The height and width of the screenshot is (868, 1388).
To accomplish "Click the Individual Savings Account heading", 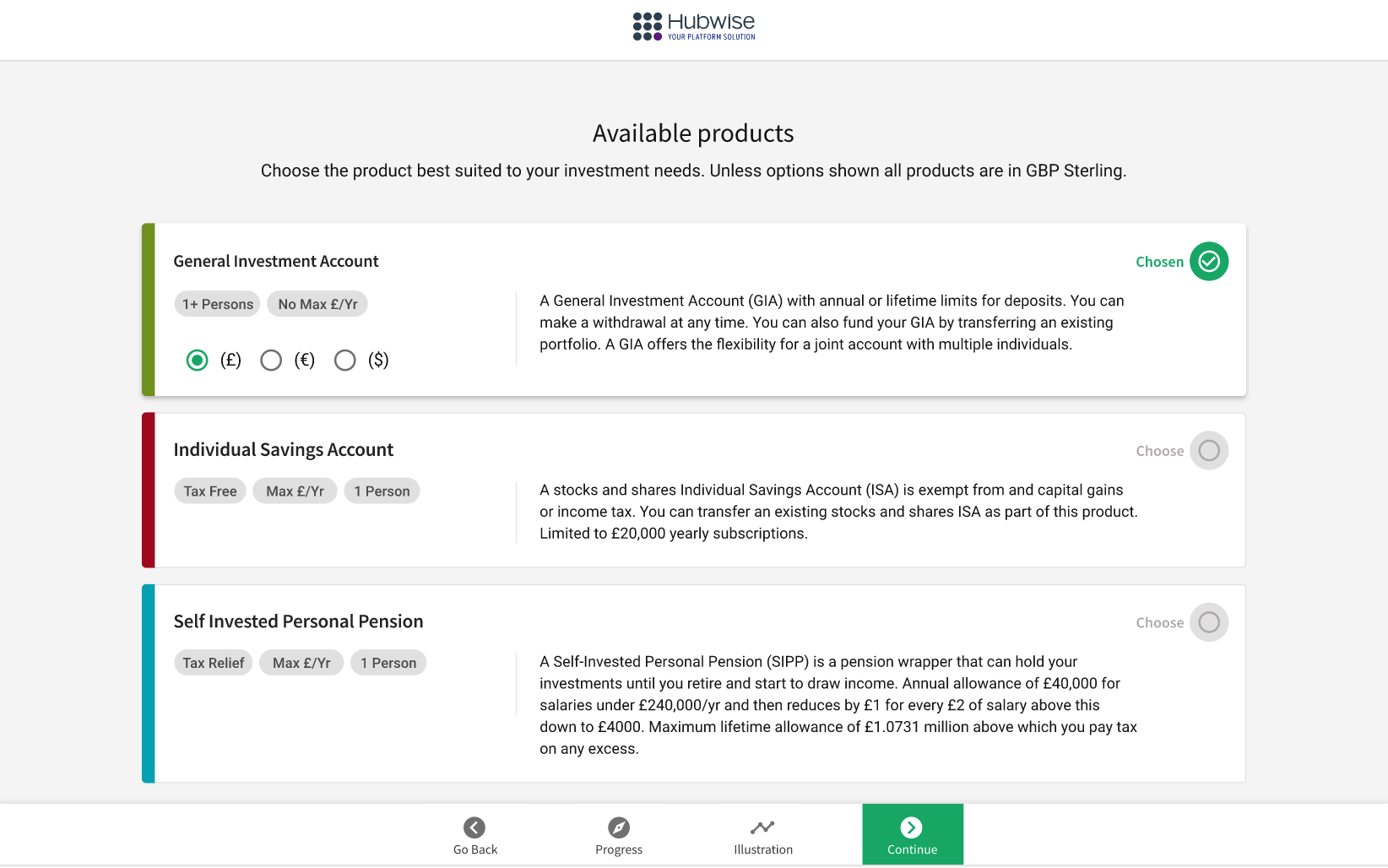I will click(284, 450).
